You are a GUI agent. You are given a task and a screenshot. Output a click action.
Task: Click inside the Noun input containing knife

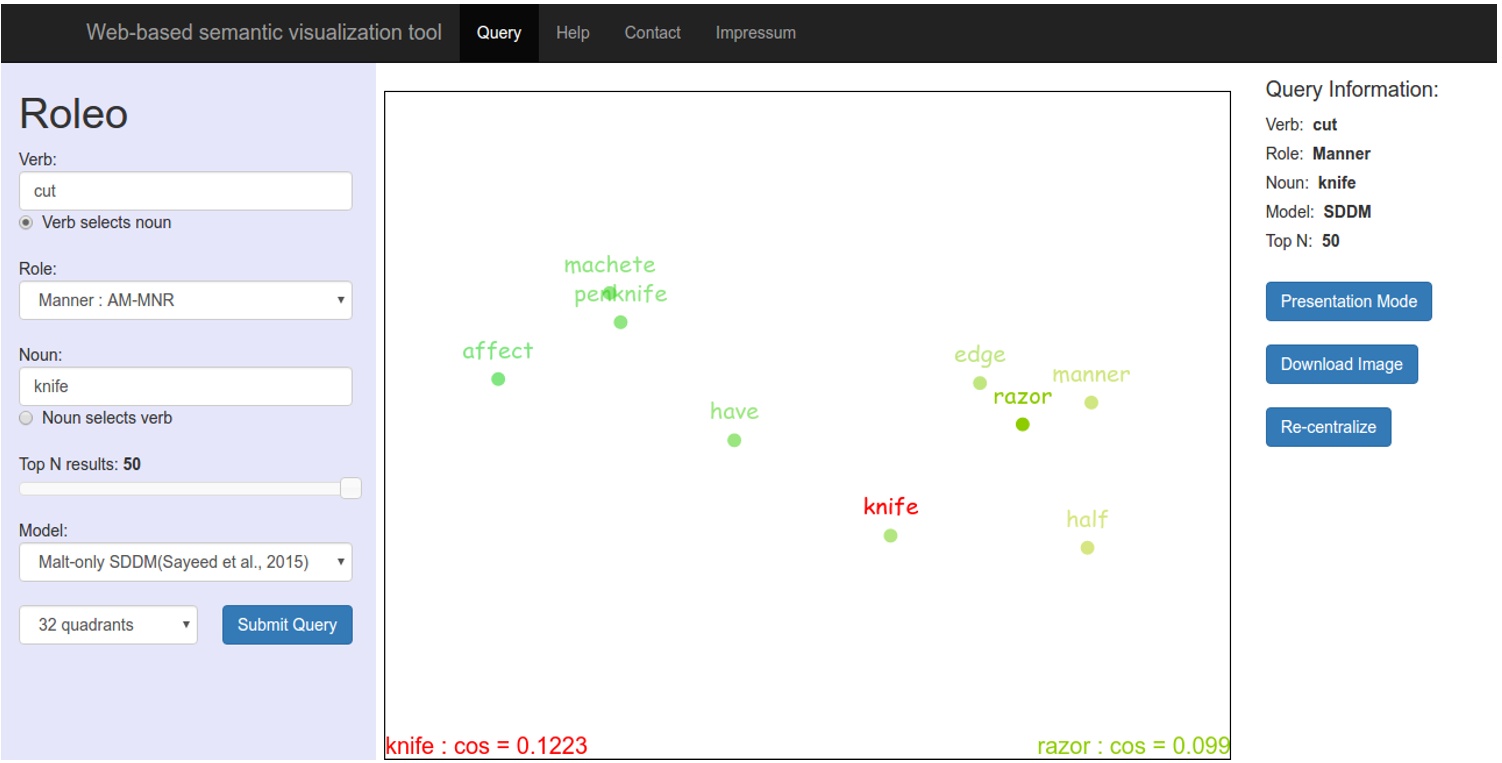point(185,386)
